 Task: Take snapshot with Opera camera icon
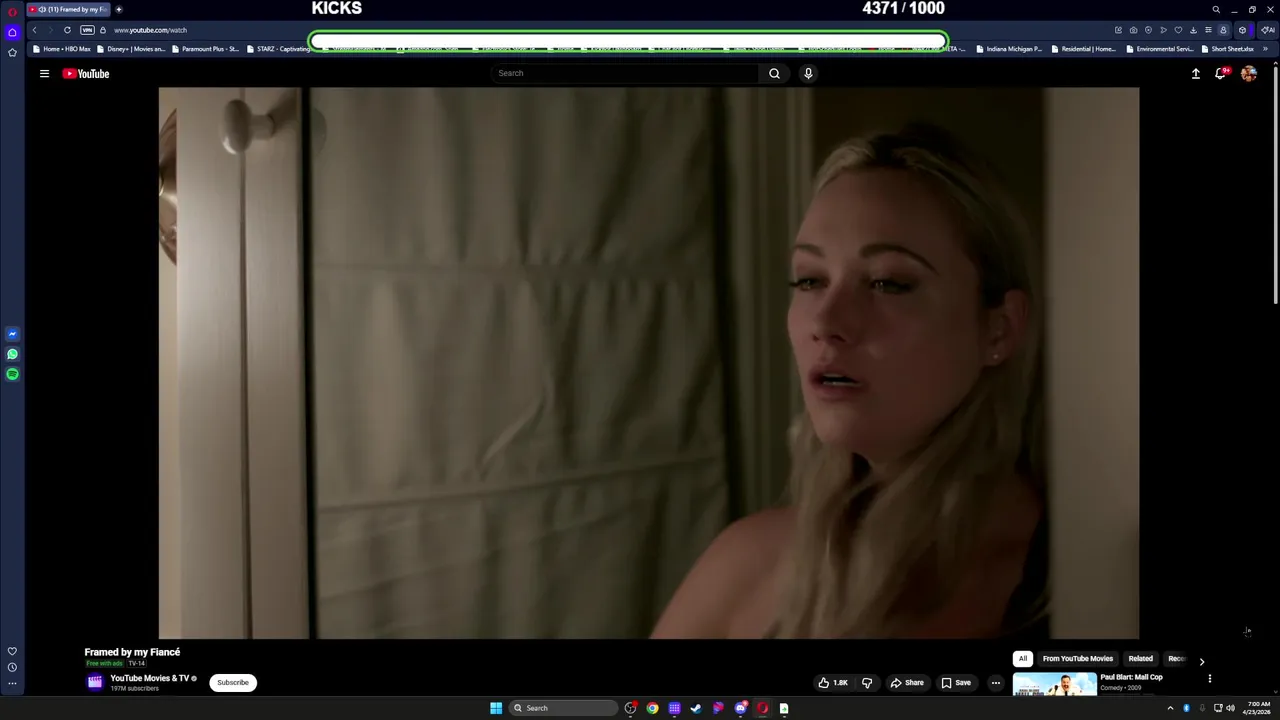tap(1133, 30)
